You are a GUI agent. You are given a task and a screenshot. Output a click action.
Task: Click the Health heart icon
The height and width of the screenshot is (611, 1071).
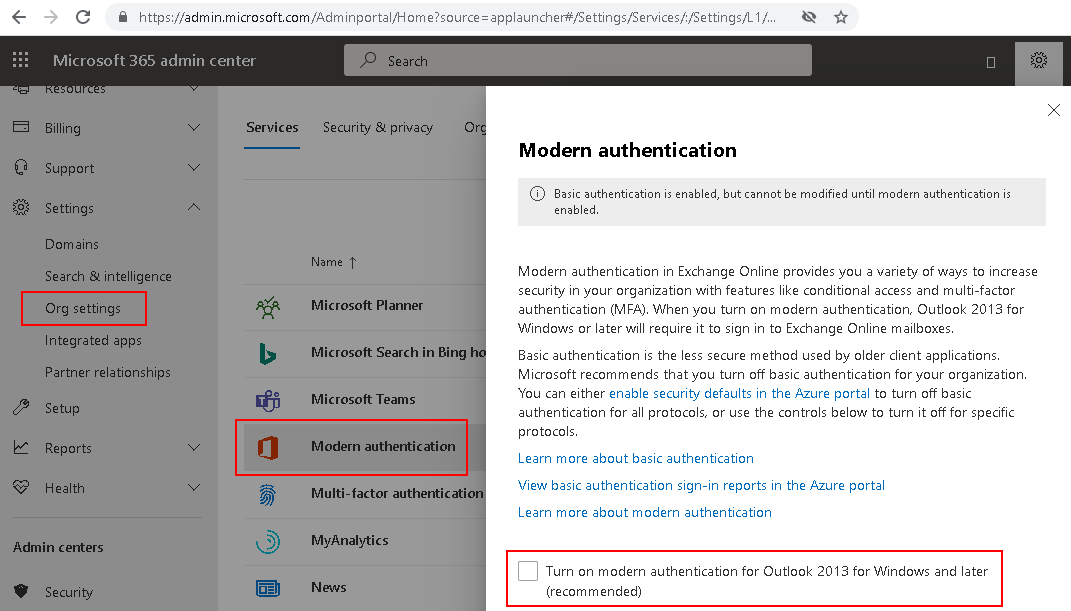(x=21, y=487)
